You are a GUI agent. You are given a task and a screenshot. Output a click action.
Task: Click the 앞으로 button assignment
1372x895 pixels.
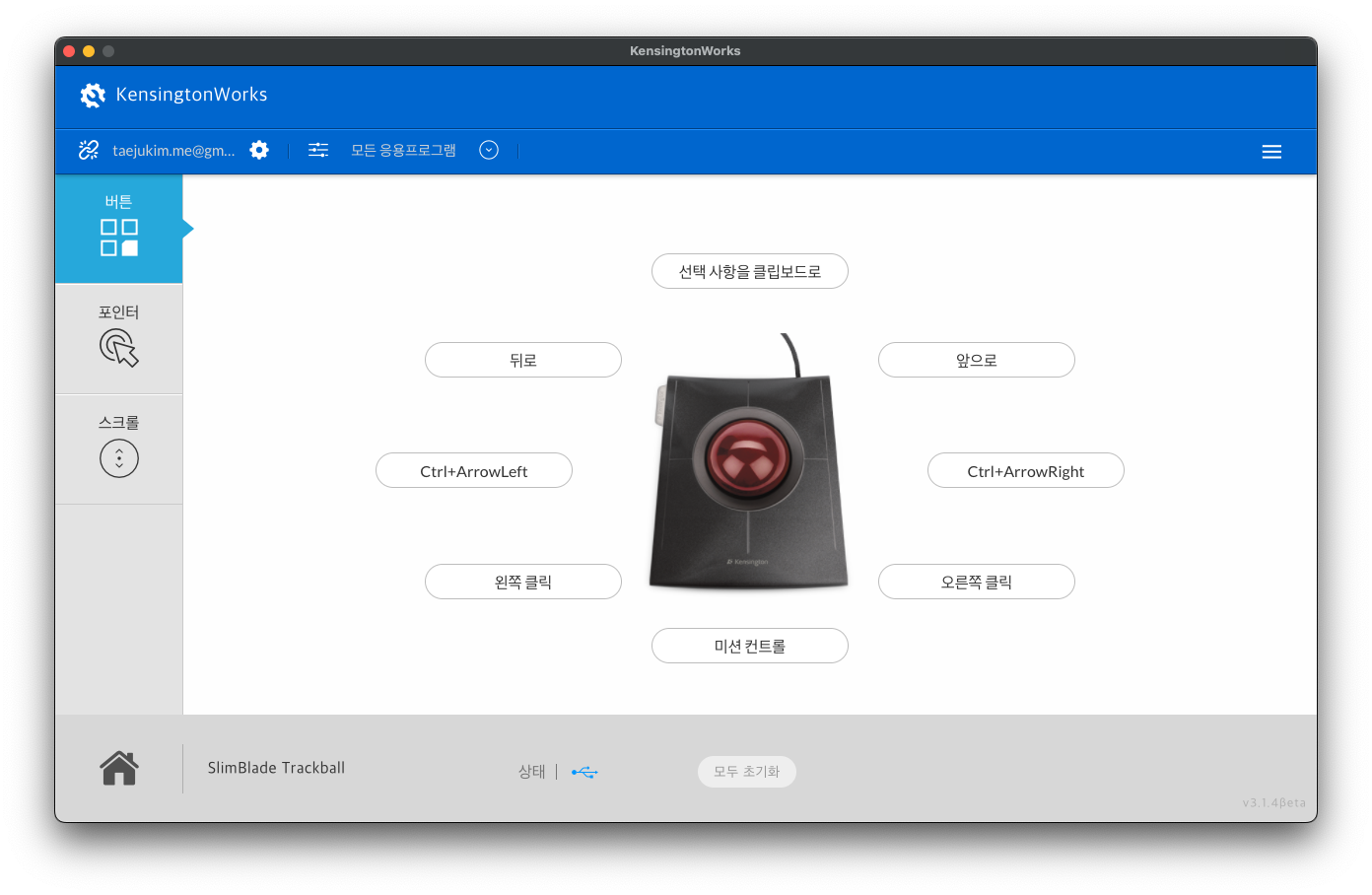(977, 360)
